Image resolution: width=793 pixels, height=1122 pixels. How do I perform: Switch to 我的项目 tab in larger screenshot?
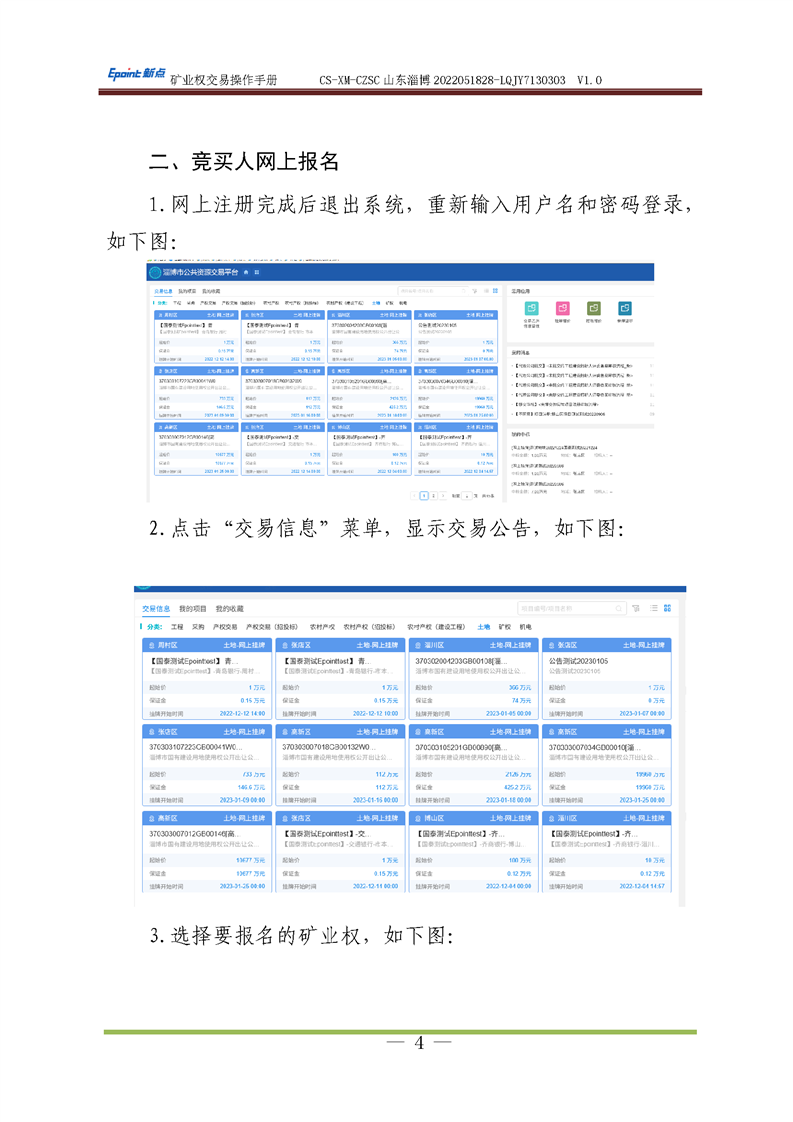point(193,608)
